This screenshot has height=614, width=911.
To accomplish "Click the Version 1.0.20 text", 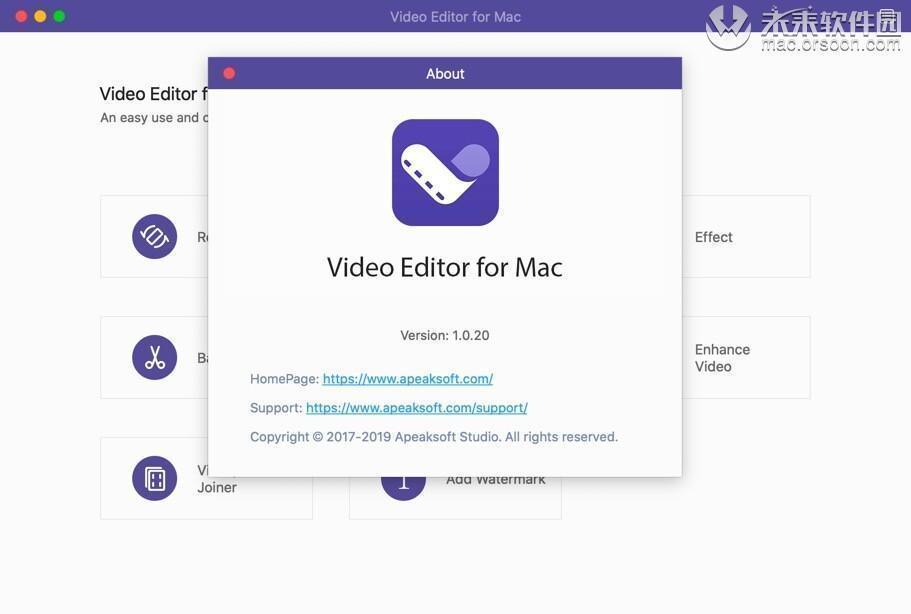I will pos(445,335).
